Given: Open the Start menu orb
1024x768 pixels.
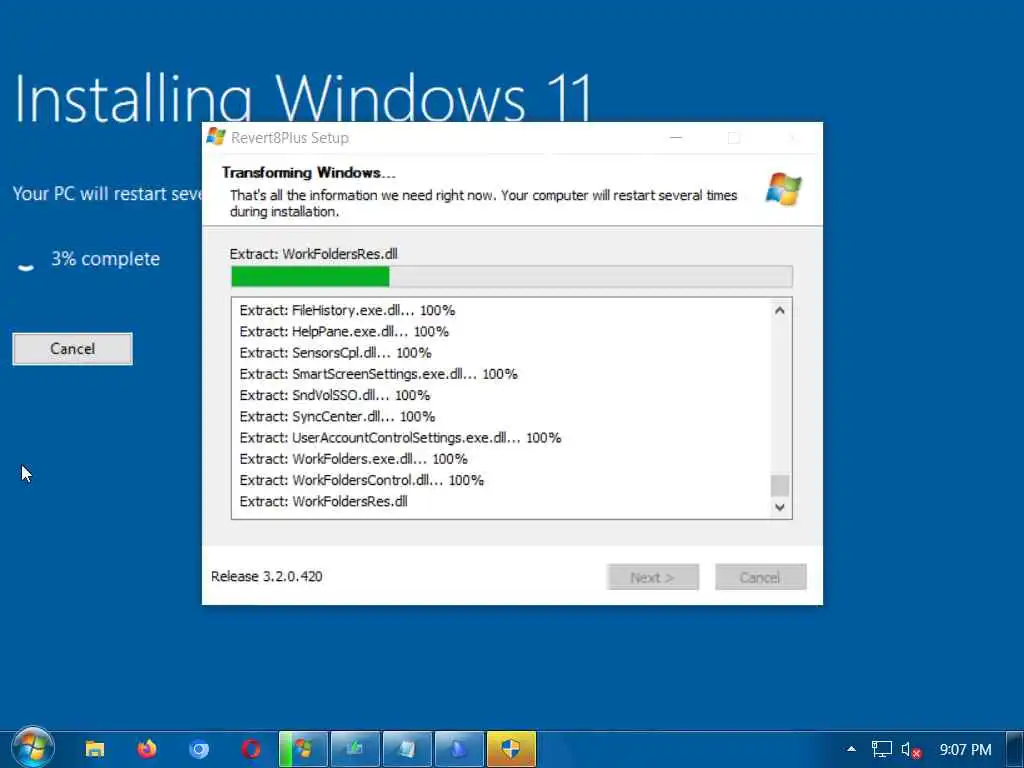Looking at the screenshot, I should (32, 748).
